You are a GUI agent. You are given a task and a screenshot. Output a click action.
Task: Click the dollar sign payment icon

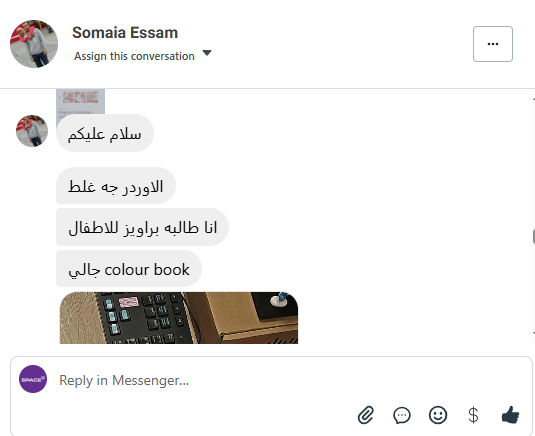[x=473, y=415]
